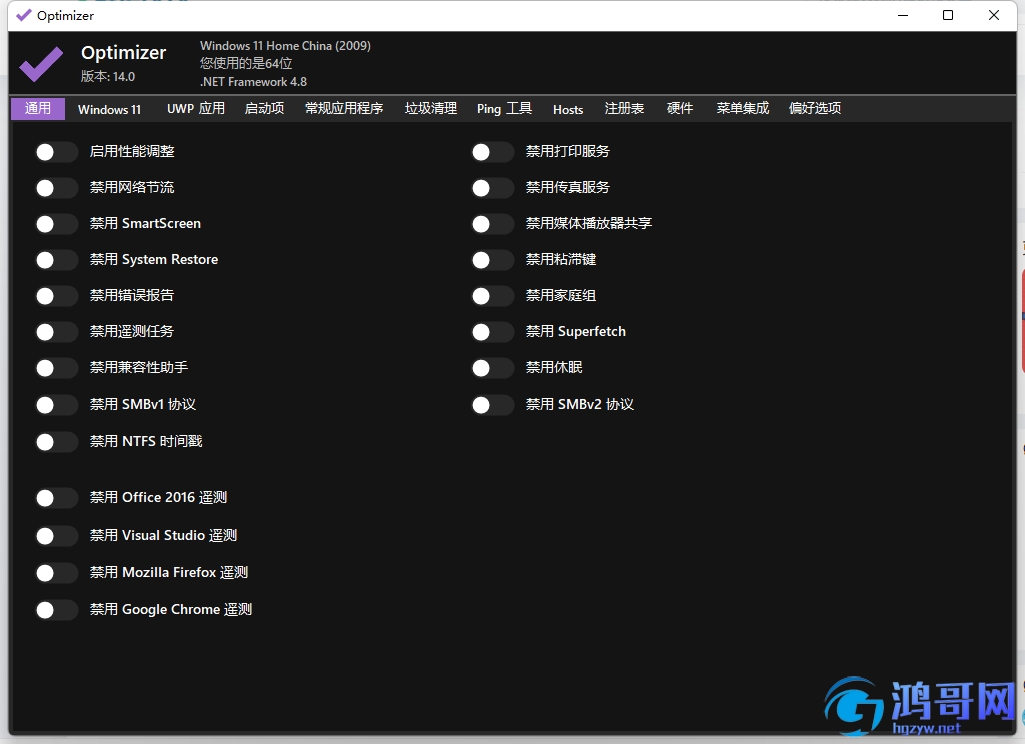Viewport: 1025px width, 744px height.
Task: Open the 菜单集成 tab
Action: (743, 109)
